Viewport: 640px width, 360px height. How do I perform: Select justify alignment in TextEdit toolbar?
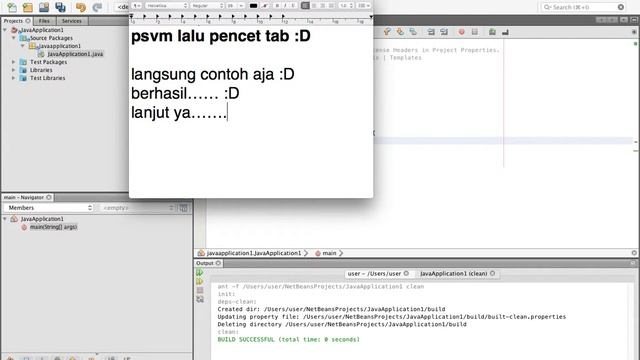[331, 6]
